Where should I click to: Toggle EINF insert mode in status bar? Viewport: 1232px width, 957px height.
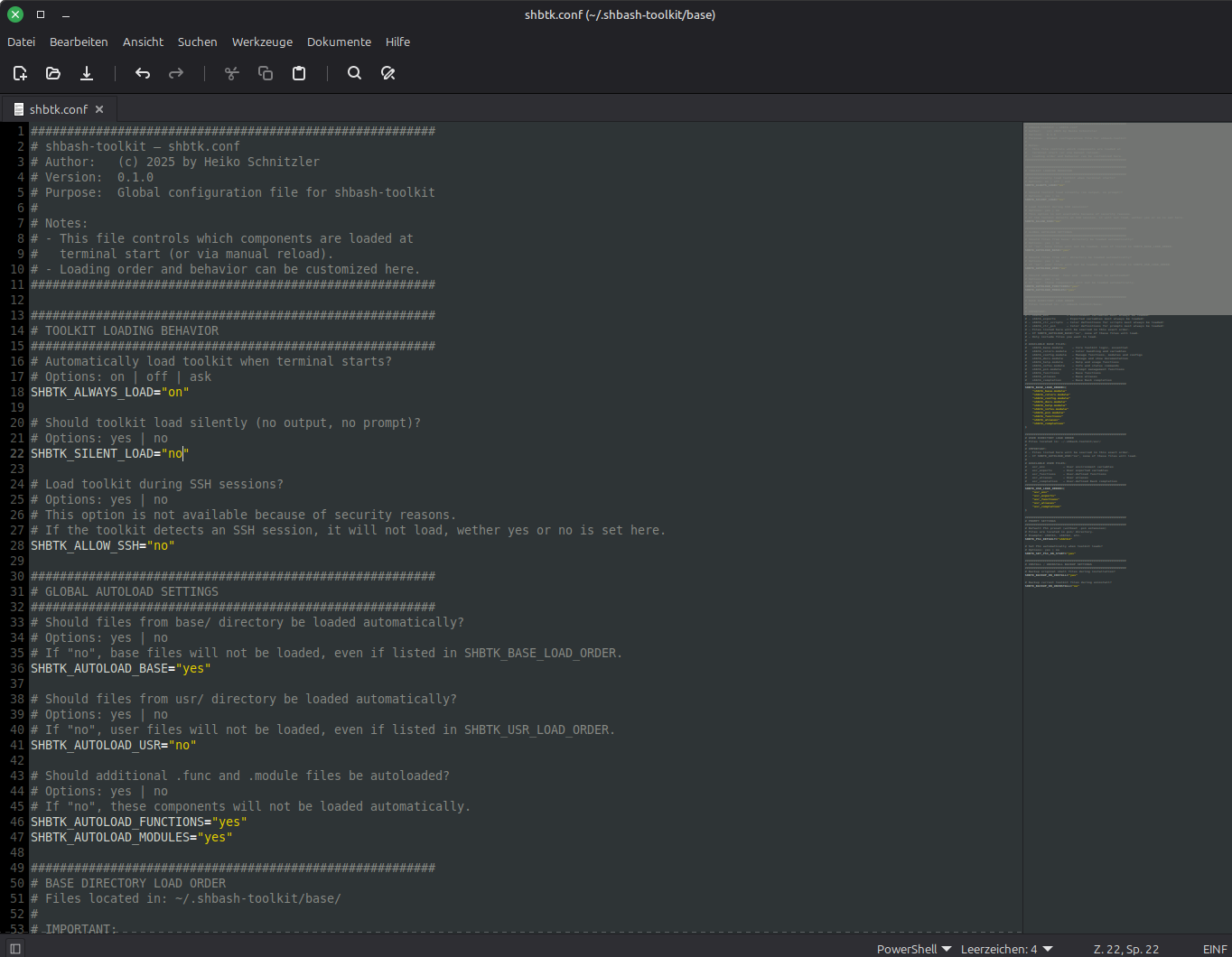[1215, 949]
